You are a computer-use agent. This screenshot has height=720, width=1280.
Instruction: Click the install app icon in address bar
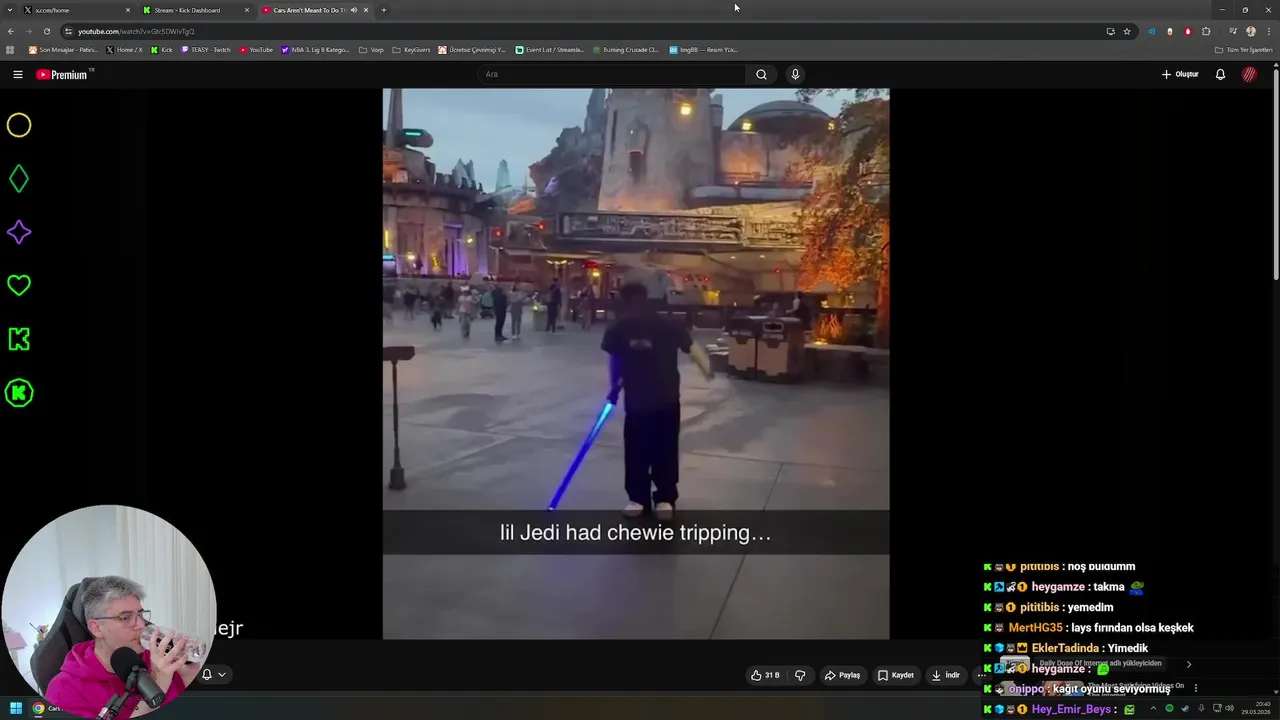1110,31
